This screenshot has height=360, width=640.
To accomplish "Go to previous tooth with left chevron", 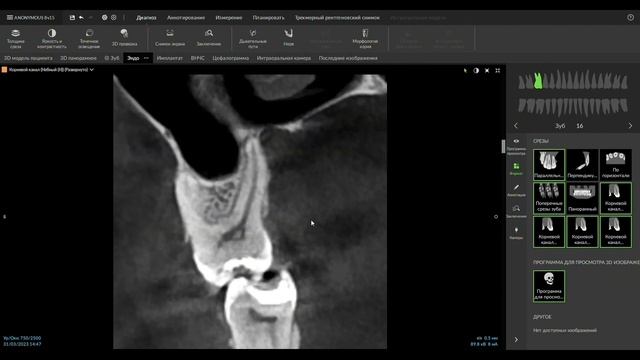I will [x=516, y=126].
